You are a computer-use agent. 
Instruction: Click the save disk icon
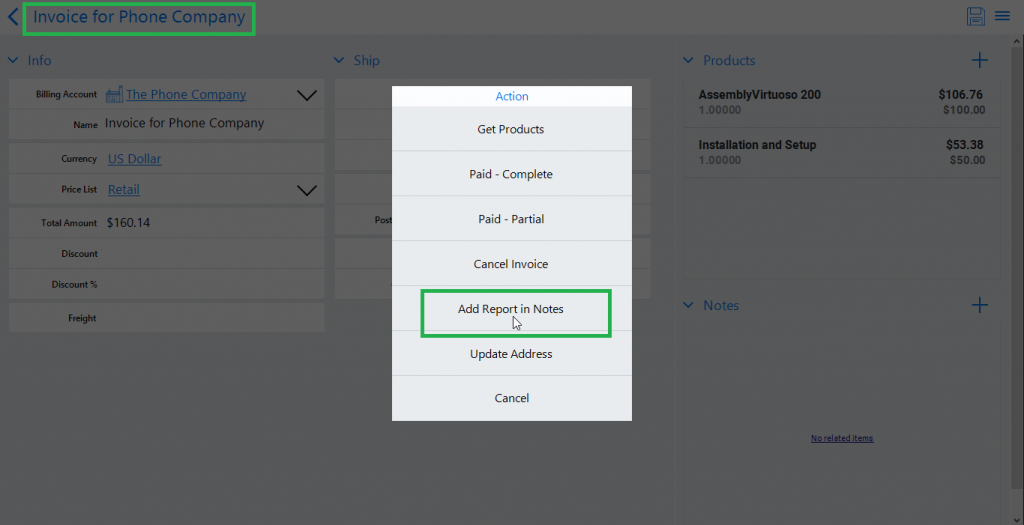pos(975,16)
